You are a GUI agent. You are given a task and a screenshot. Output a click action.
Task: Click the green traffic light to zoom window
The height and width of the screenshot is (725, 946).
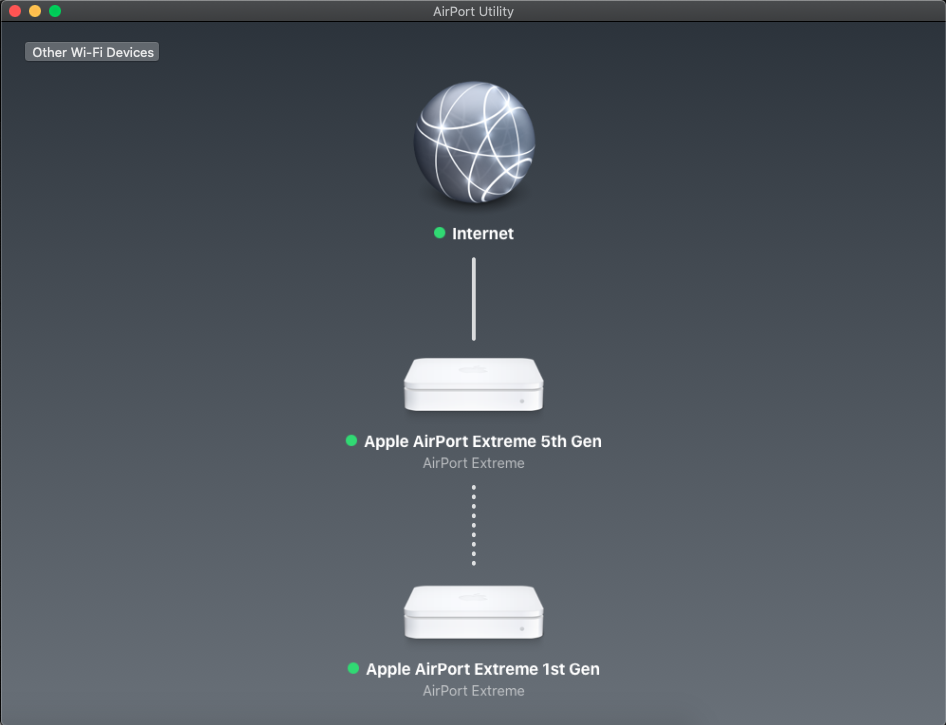(54, 11)
